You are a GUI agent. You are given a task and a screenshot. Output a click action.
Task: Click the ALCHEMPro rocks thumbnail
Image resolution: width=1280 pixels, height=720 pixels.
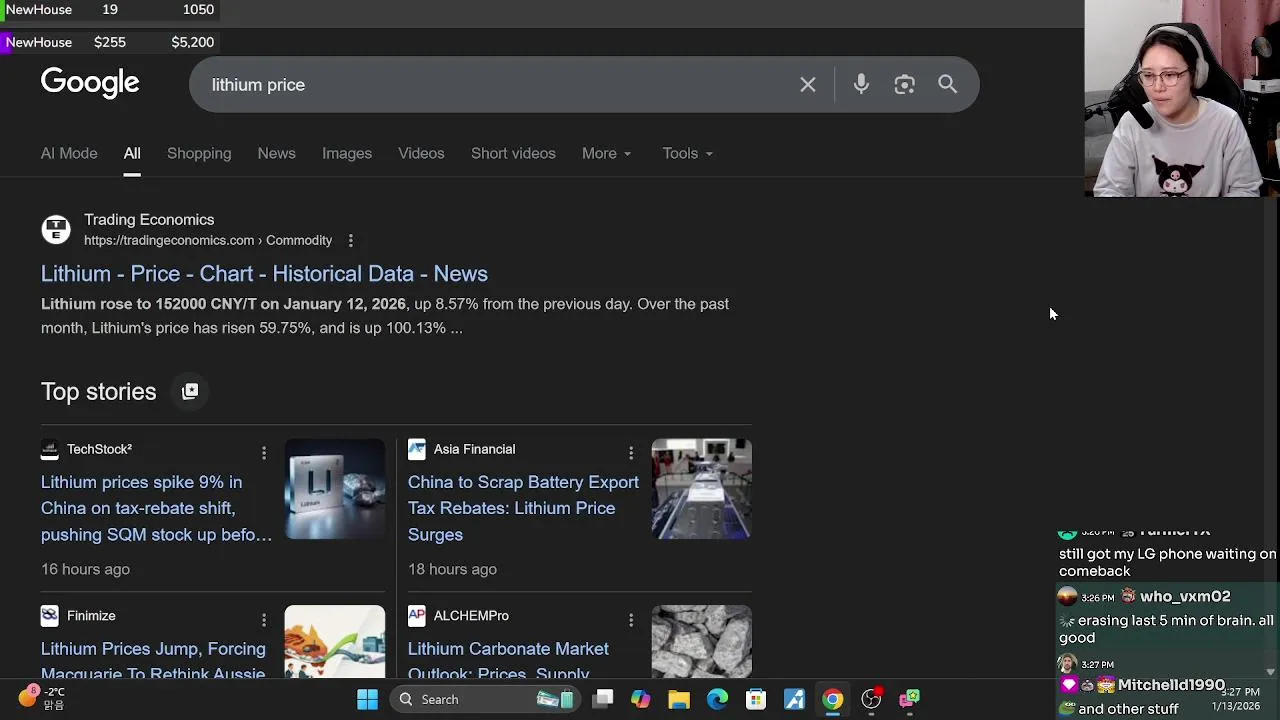point(702,642)
